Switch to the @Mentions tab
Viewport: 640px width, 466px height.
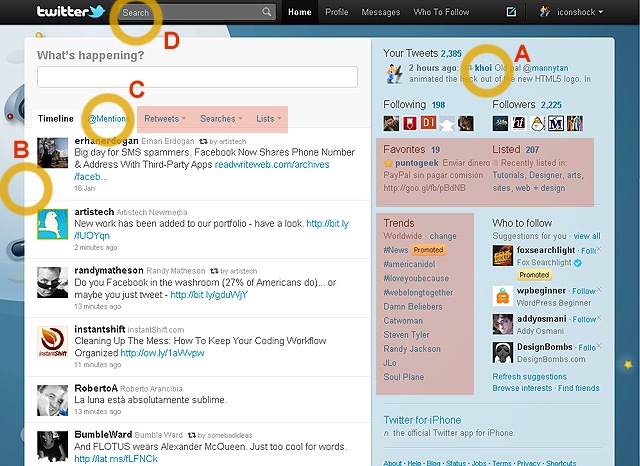(106, 119)
